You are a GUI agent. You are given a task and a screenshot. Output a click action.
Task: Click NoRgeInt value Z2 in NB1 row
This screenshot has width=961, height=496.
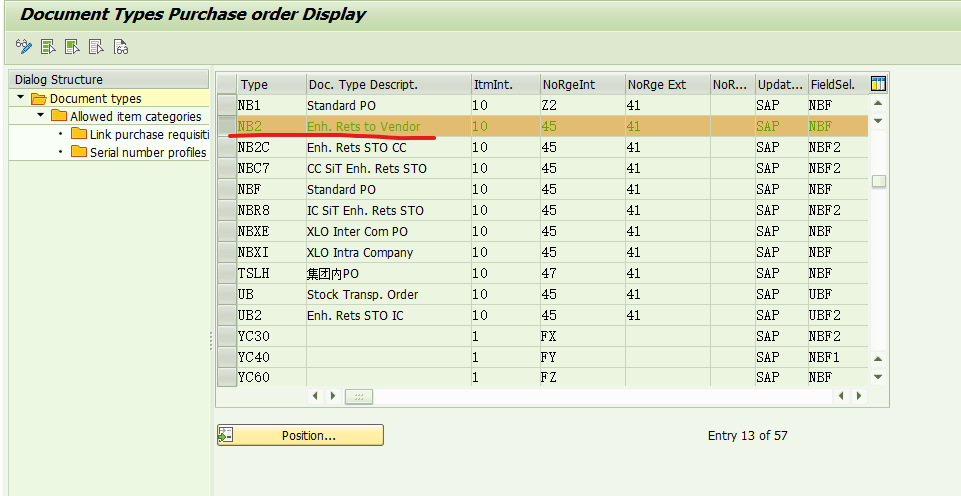coord(582,105)
